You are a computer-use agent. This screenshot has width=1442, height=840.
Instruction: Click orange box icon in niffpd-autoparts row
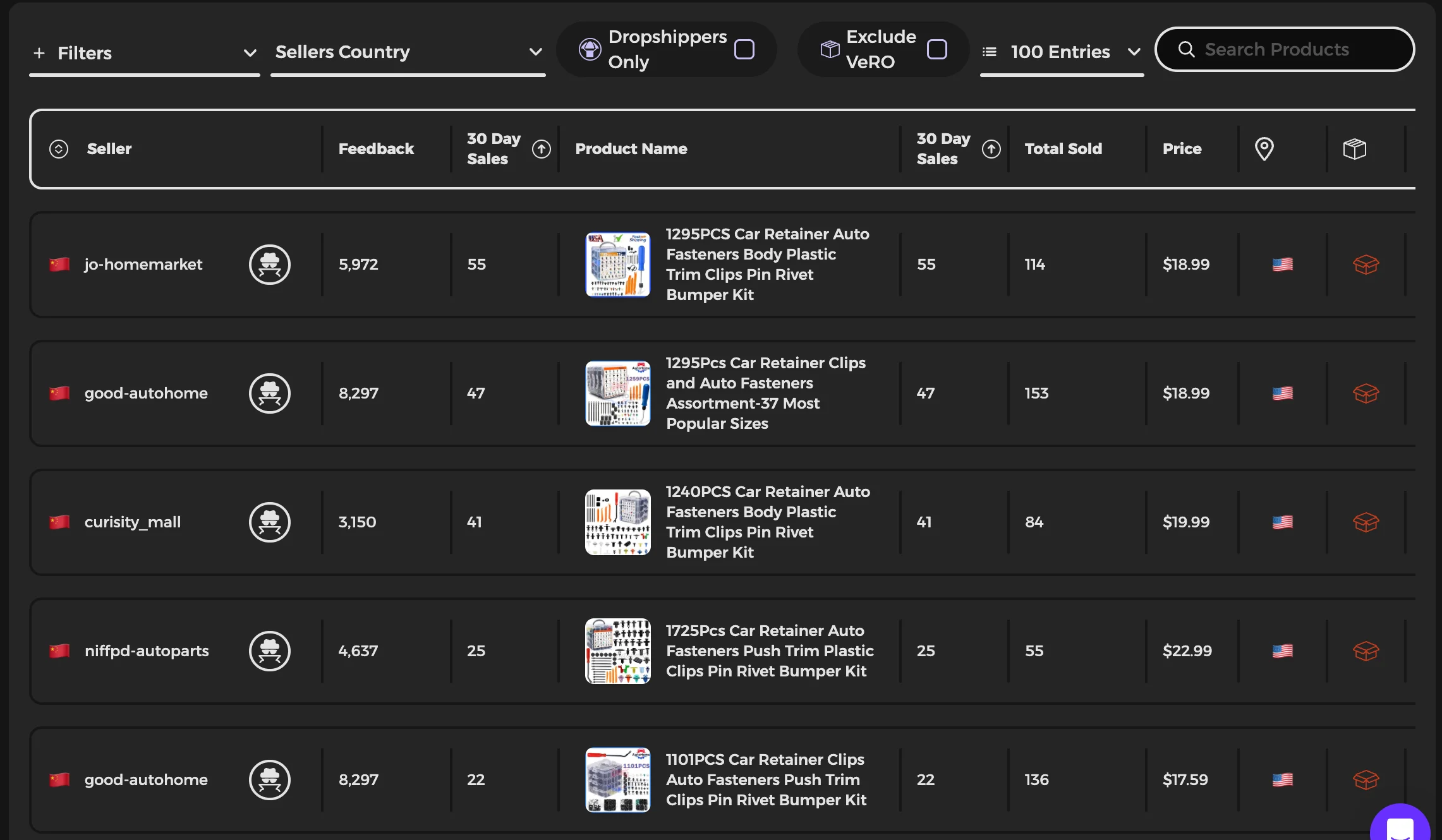(1366, 651)
